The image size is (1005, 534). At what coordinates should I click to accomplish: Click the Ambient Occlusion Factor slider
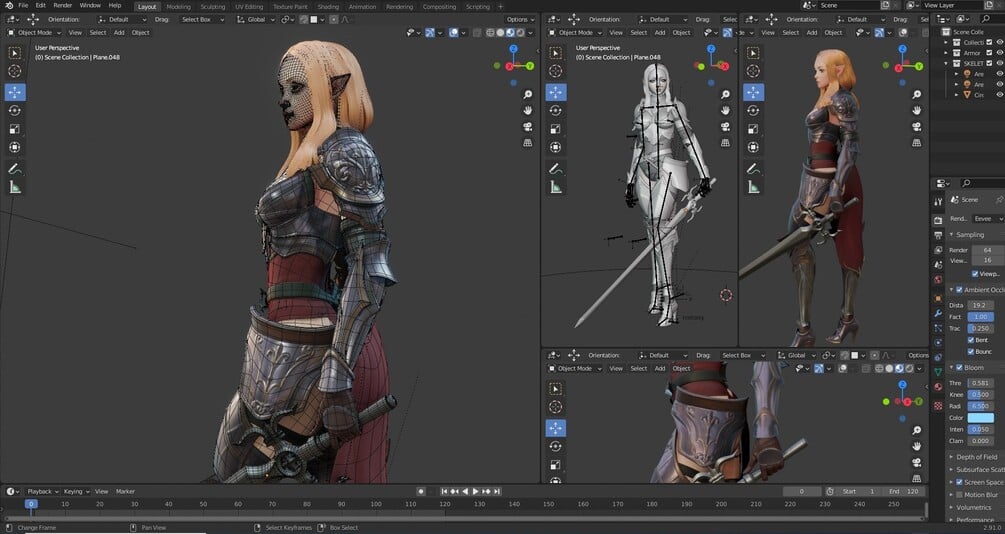(x=981, y=317)
